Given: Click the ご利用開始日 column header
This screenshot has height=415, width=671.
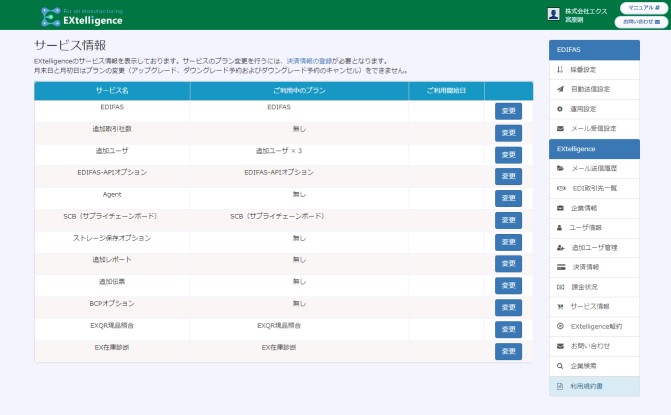Looking at the screenshot, I should 446,91.
